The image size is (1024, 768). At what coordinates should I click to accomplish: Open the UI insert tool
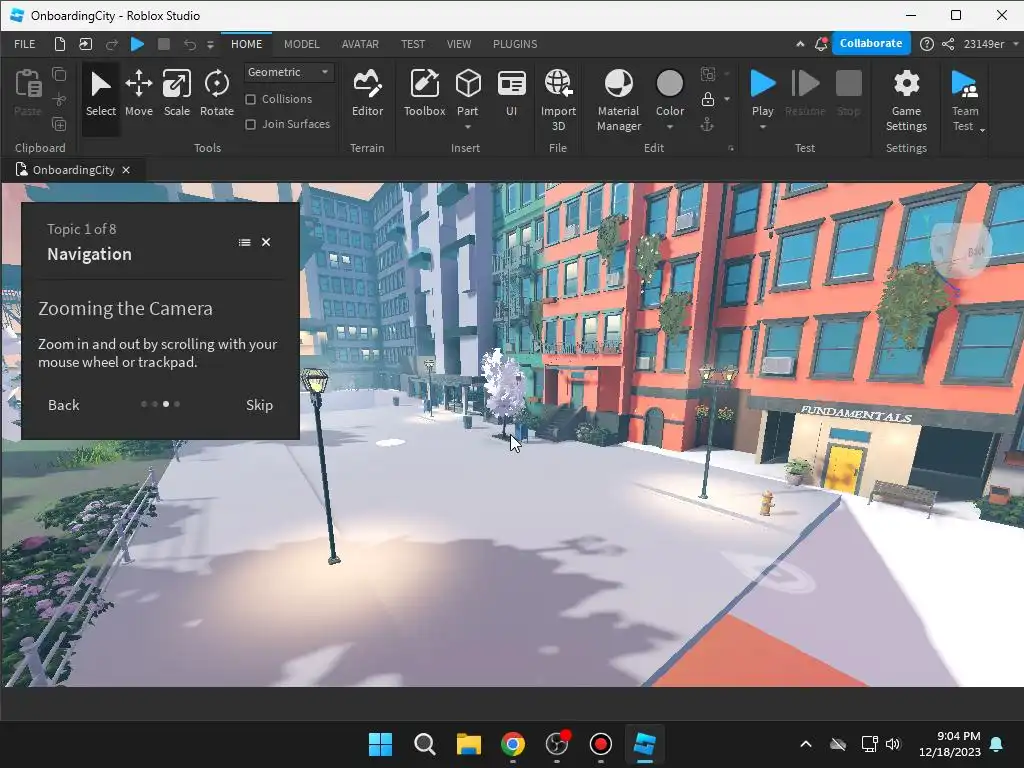[x=511, y=95]
